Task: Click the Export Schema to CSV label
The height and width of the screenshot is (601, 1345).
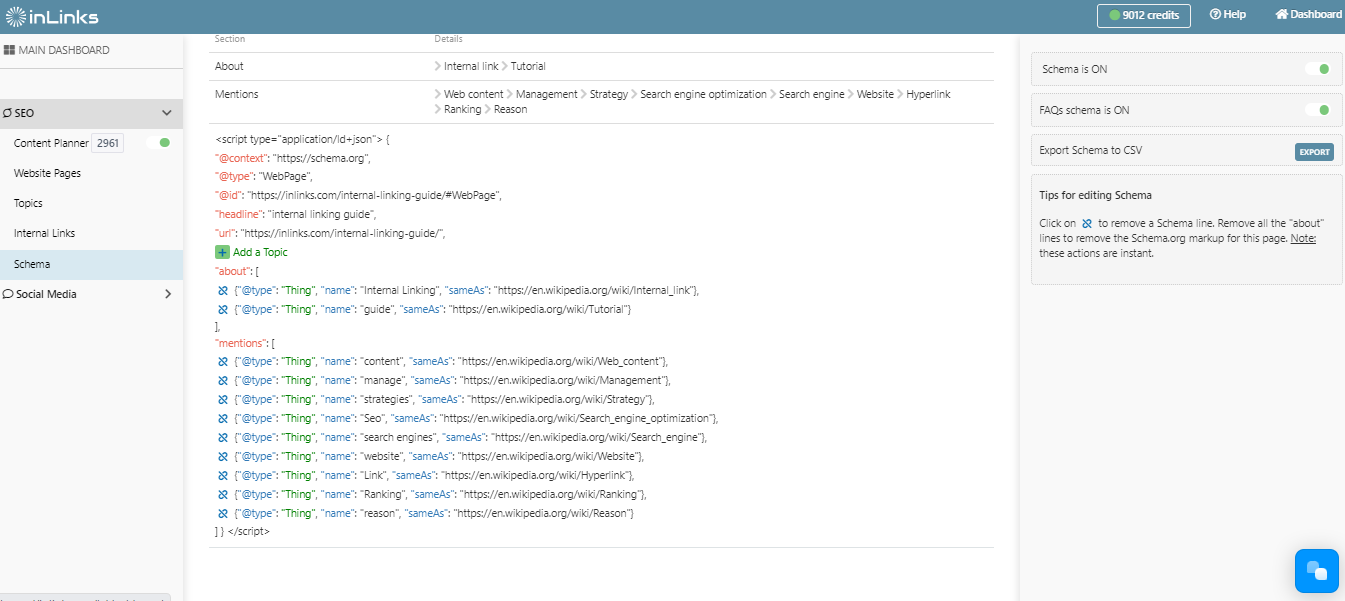Action: coord(1091,151)
